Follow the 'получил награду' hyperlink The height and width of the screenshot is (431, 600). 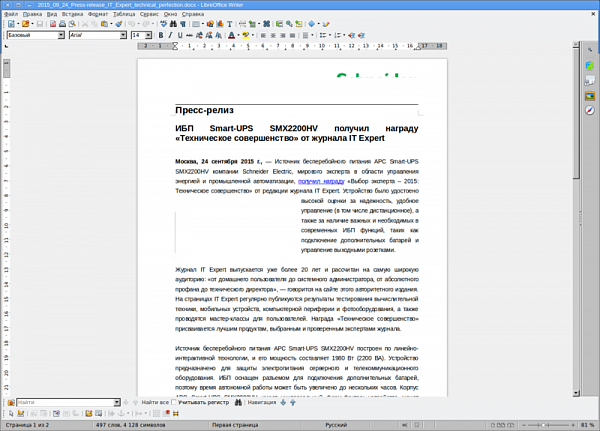coord(321,181)
